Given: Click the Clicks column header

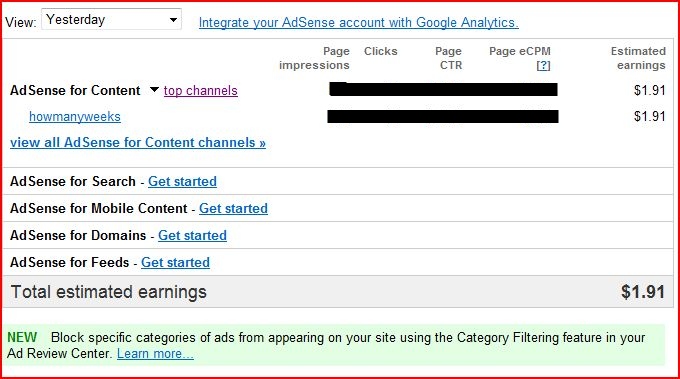Looking at the screenshot, I should 380,51.
